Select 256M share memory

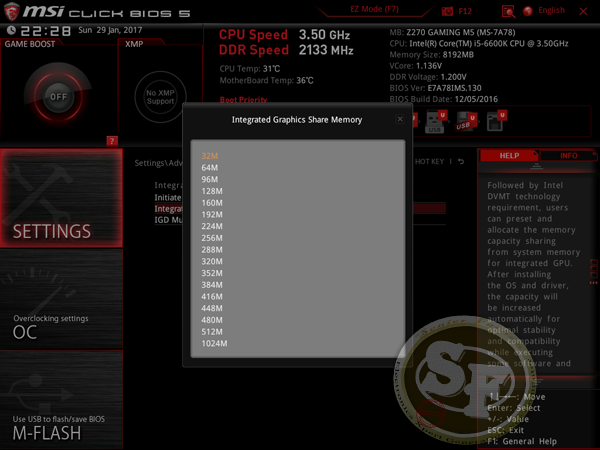tap(212, 238)
